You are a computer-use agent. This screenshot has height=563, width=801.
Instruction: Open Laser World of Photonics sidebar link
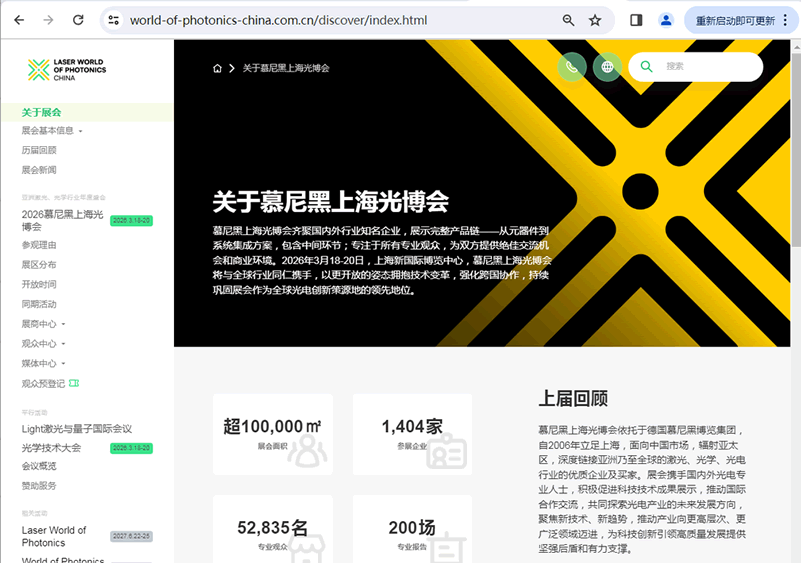pyautogui.click(x=54, y=536)
